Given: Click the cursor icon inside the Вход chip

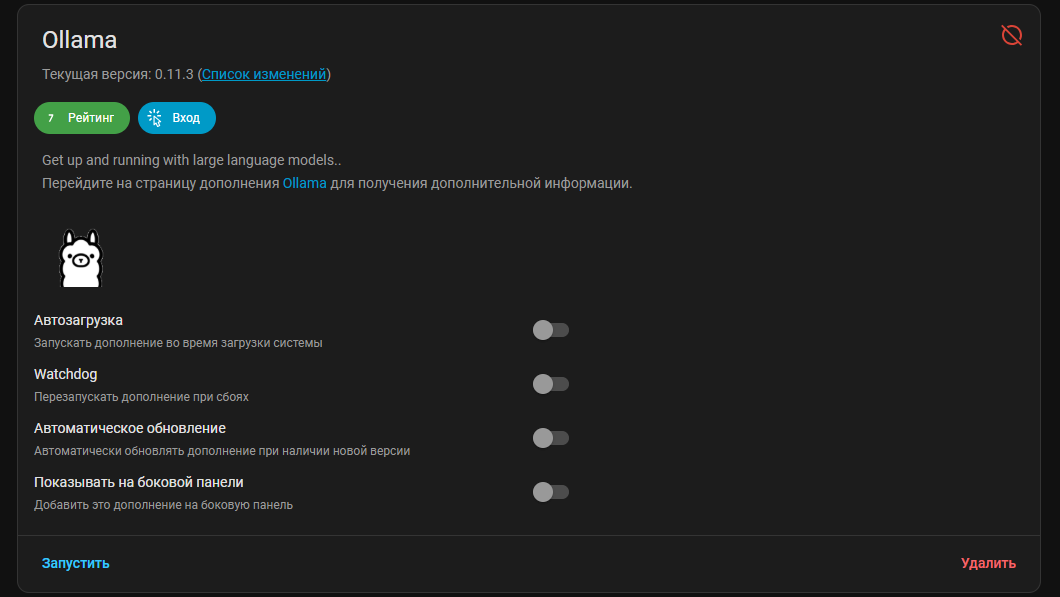Looking at the screenshot, I should point(155,118).
